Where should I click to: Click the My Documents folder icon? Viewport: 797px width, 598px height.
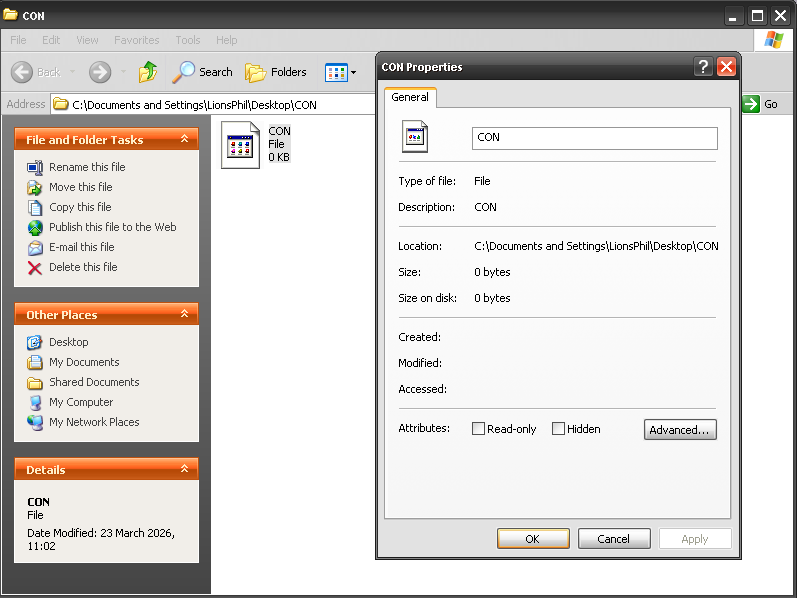(x=35, y=362)
